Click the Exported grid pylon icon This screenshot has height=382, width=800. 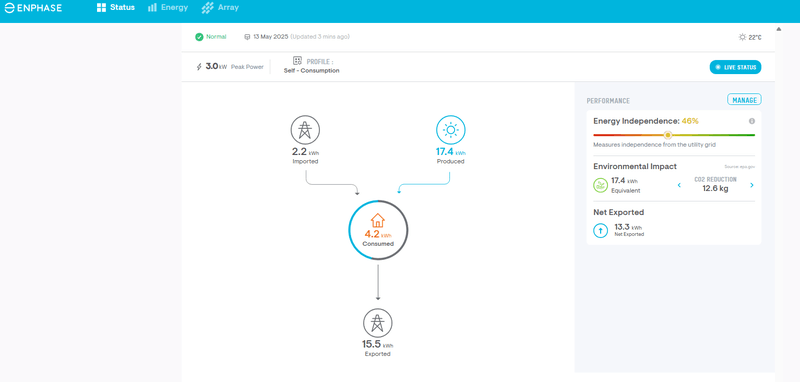(x=378, y=323)
